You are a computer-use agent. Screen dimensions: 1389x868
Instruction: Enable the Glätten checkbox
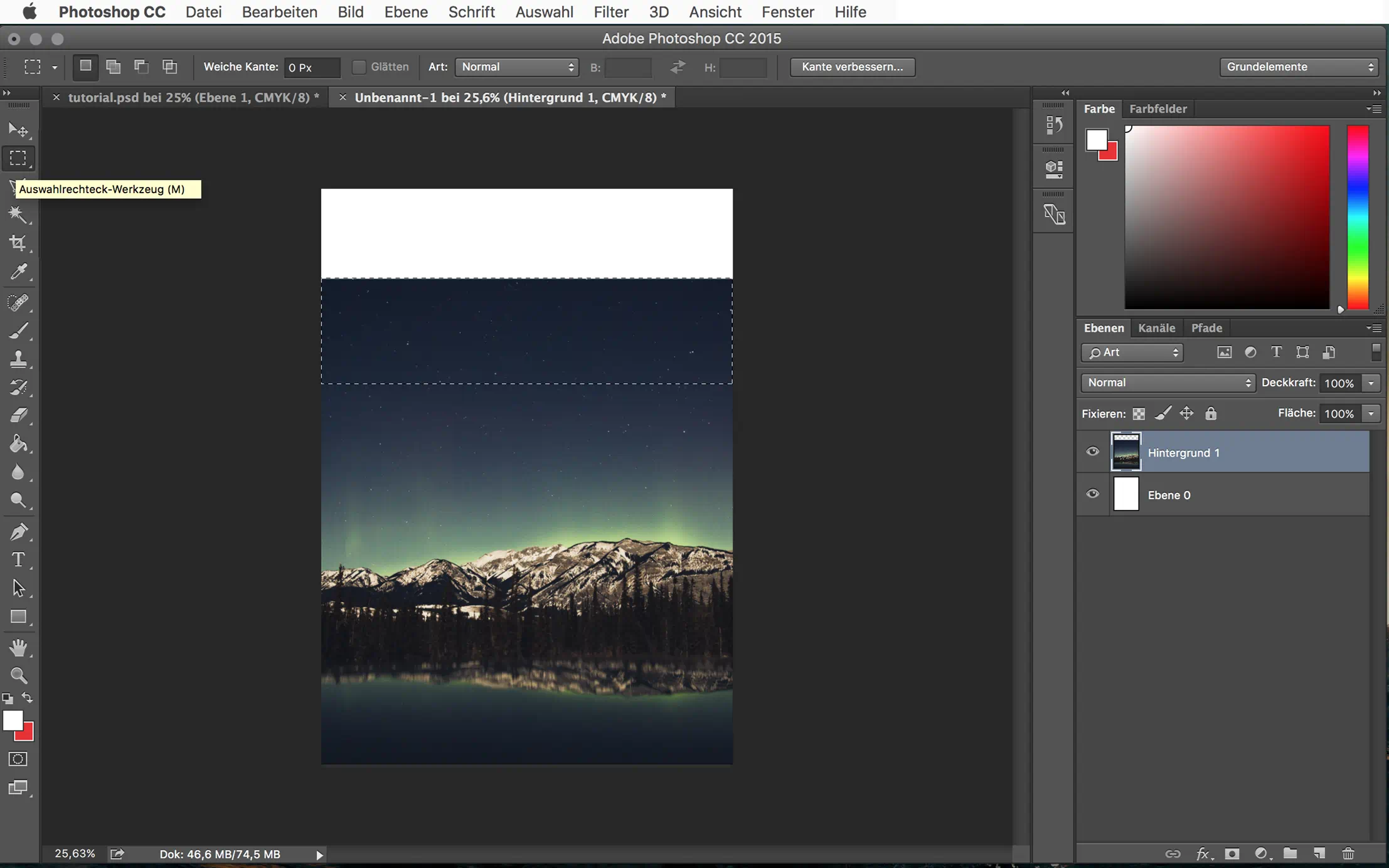click(x=359, y=67)
